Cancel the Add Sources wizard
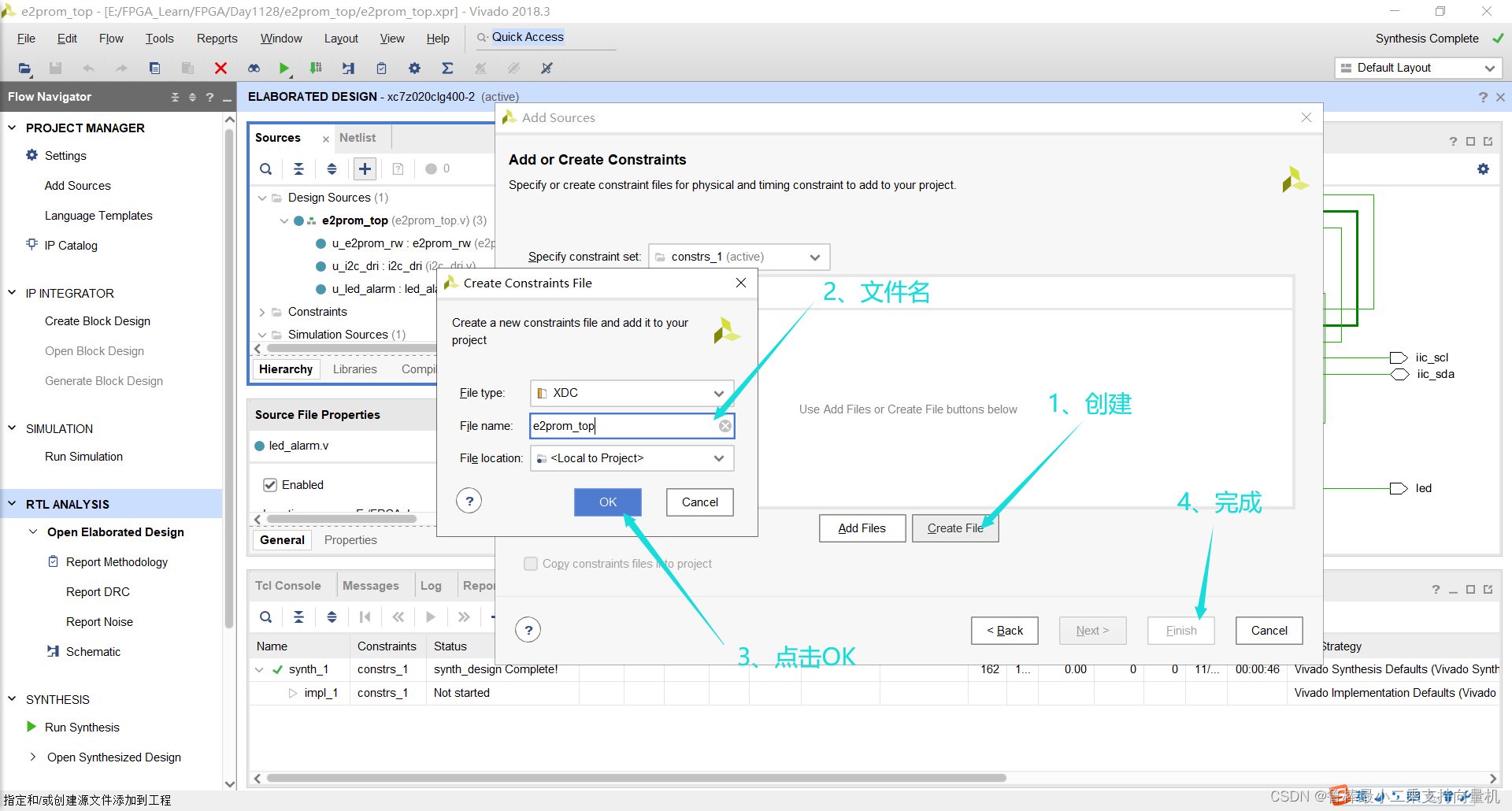1512x811 pixels. click(1269, 631)
